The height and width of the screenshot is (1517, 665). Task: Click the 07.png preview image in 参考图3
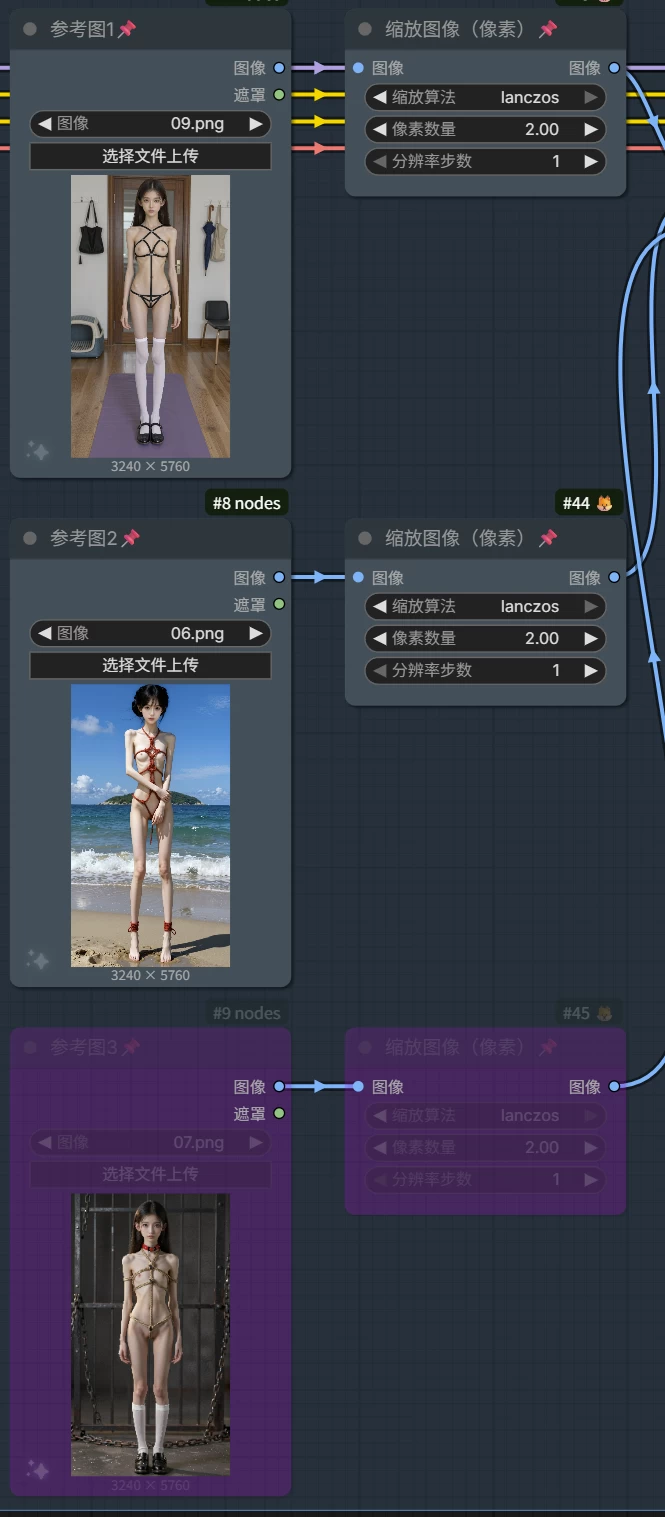150,1334
